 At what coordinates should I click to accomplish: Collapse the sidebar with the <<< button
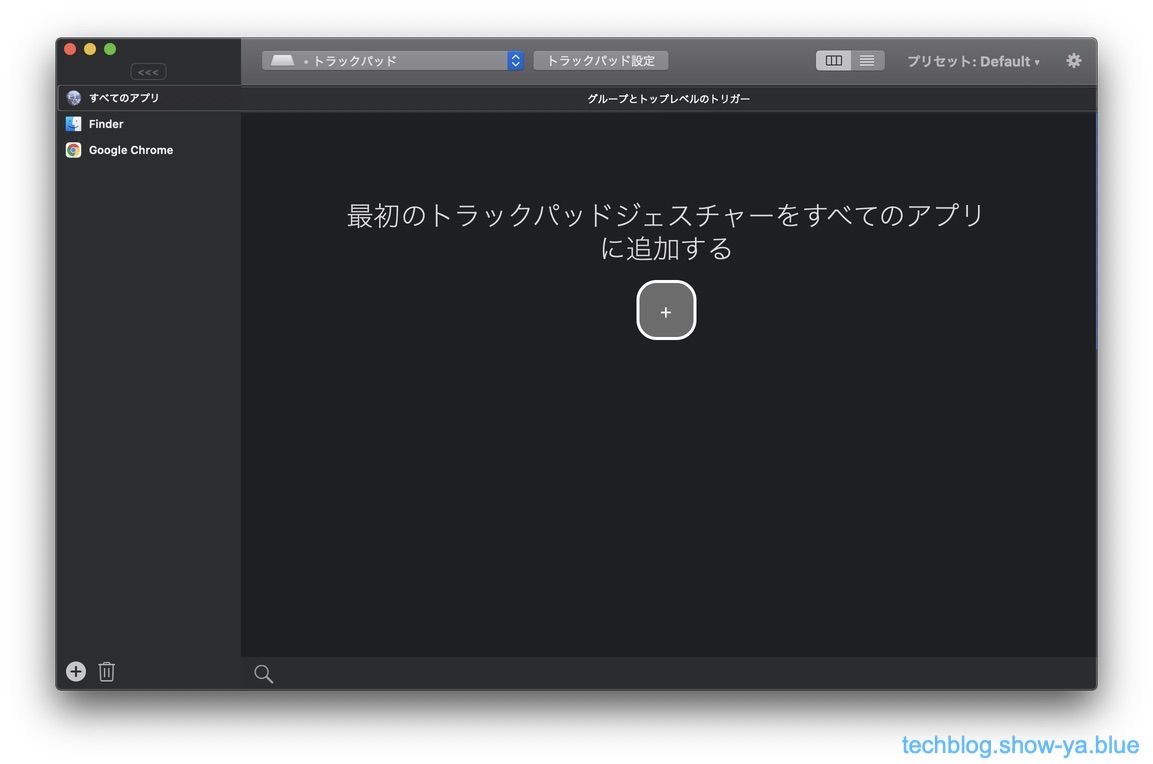pyautogui.click(x=148, y=72)
